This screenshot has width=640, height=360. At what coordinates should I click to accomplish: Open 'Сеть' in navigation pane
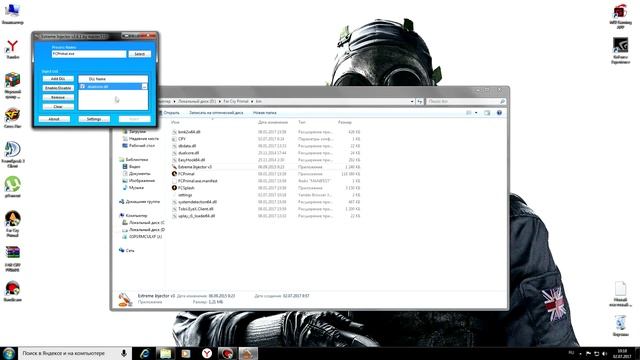(130, 250)
